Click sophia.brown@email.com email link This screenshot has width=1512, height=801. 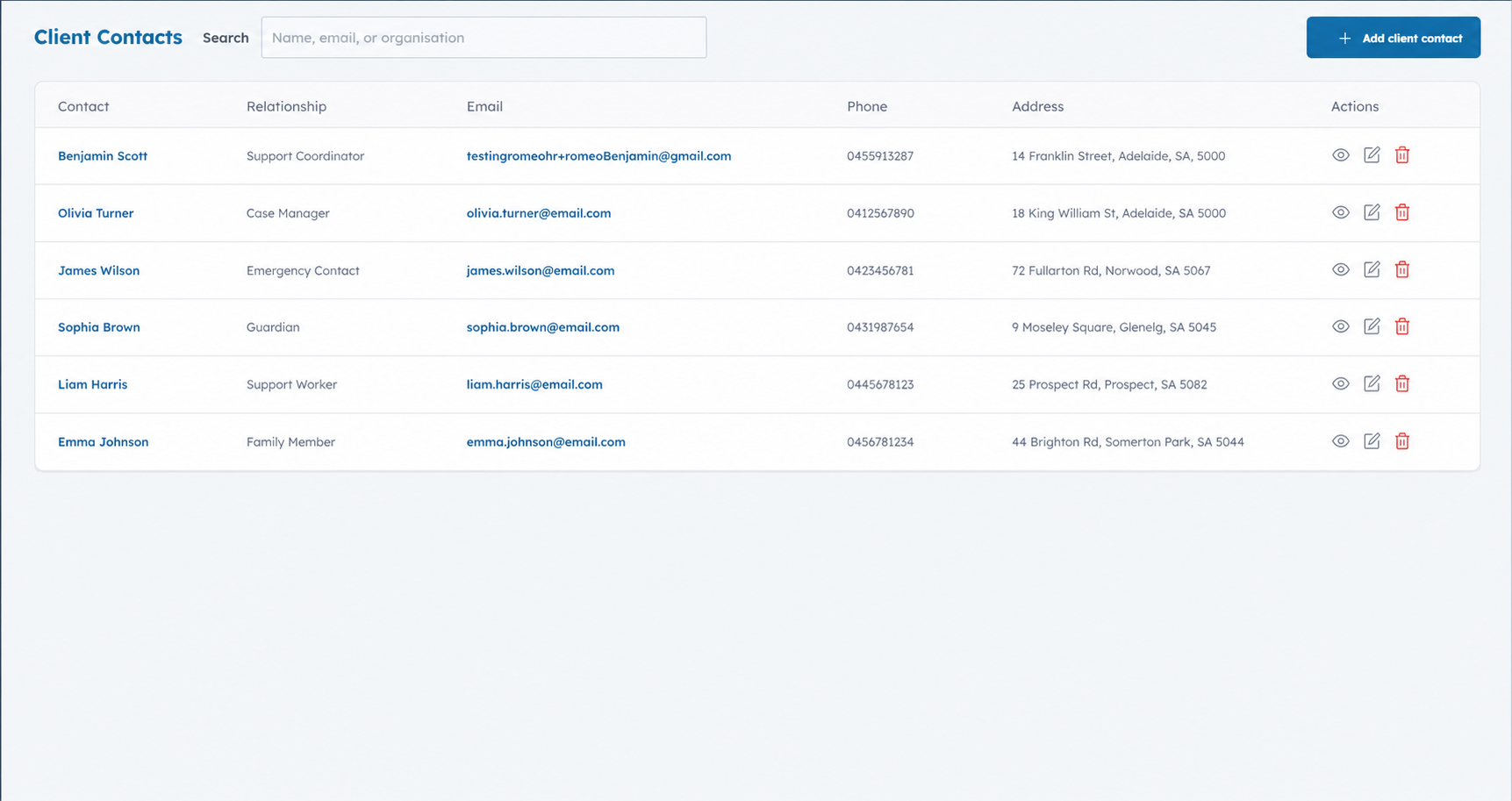click(542, 327)
